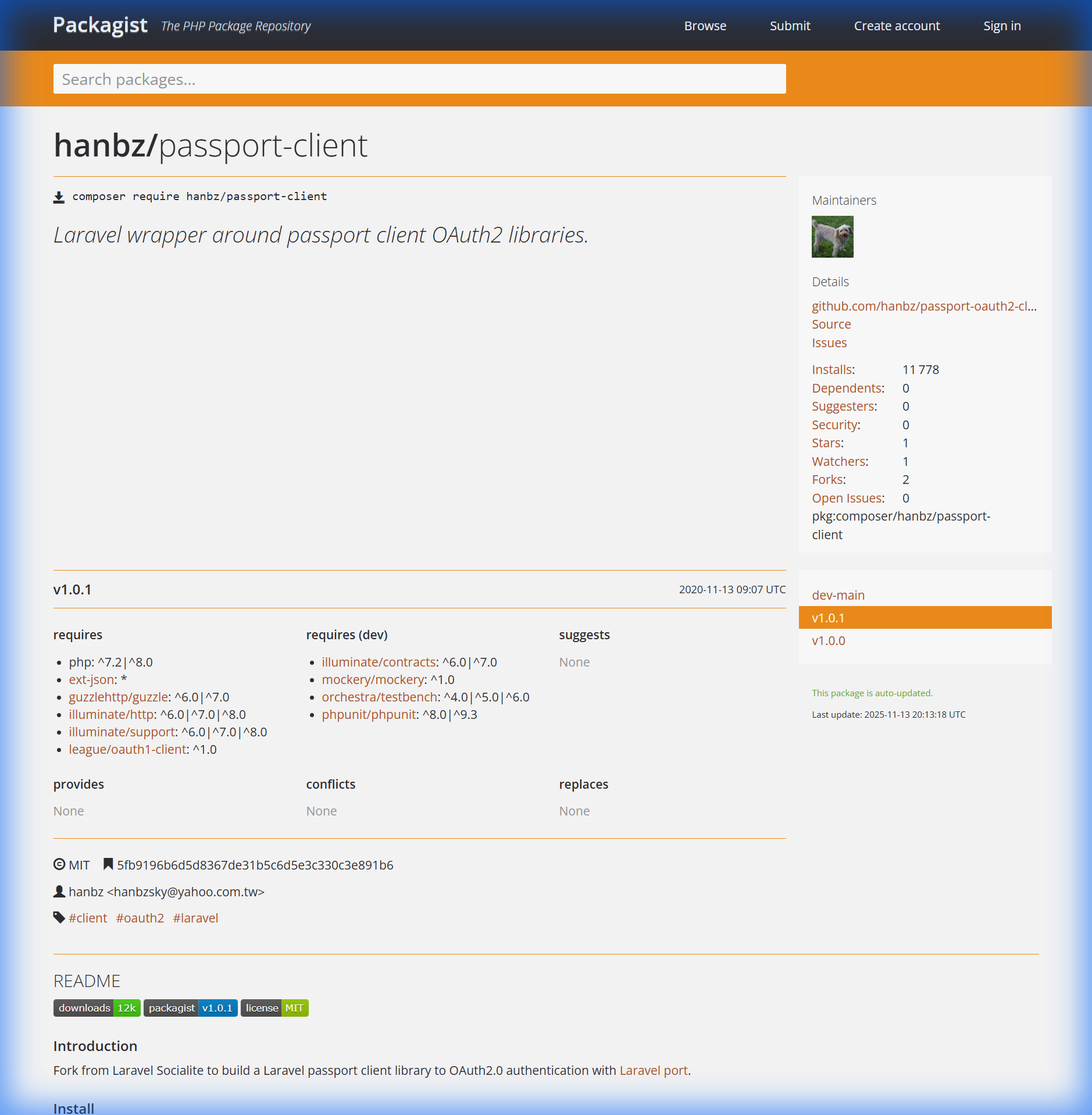Click Create account
1092x1115 pixels.
(x=896, y=26)
